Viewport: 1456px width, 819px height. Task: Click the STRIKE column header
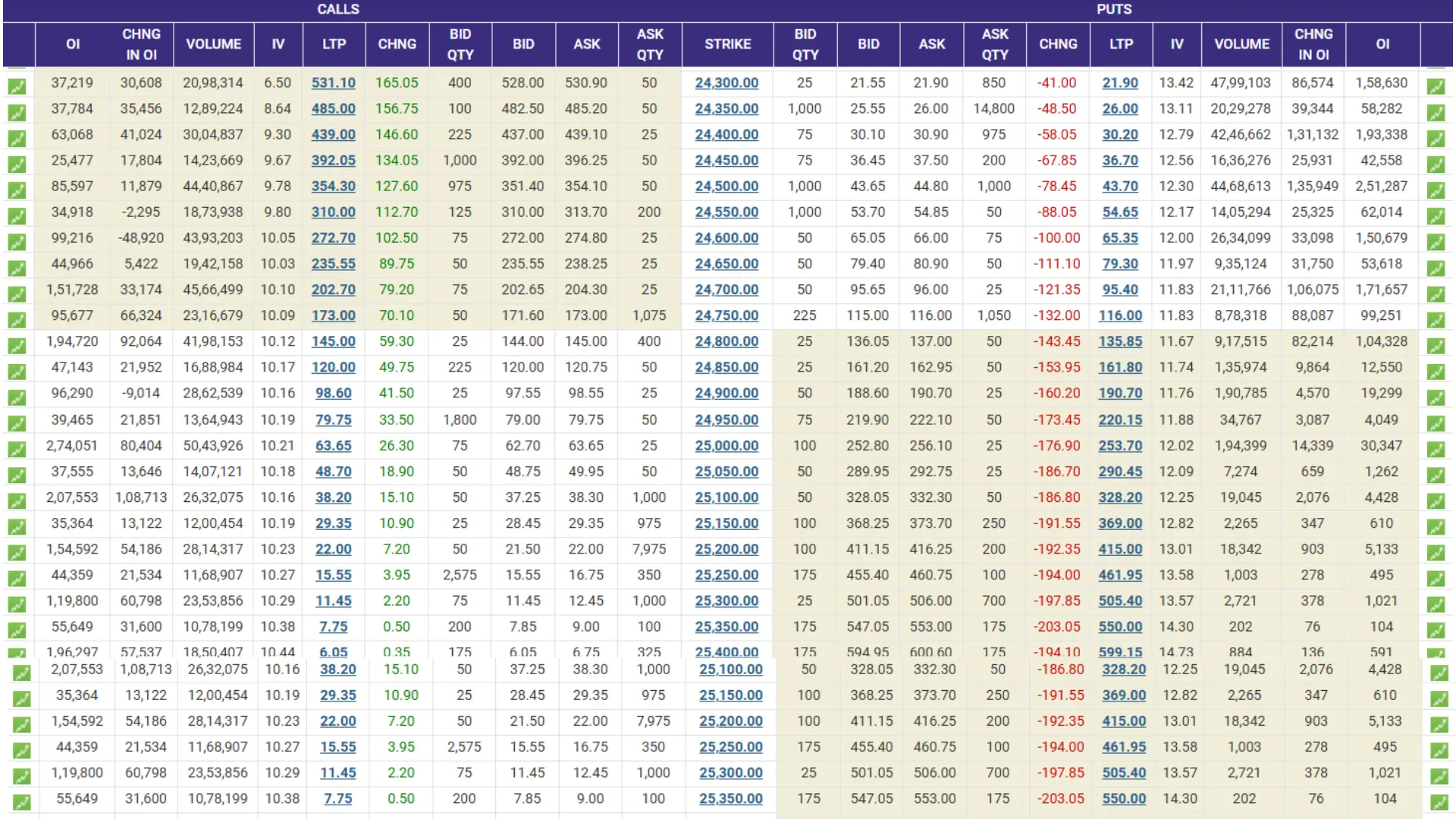[x=727, y=44]
